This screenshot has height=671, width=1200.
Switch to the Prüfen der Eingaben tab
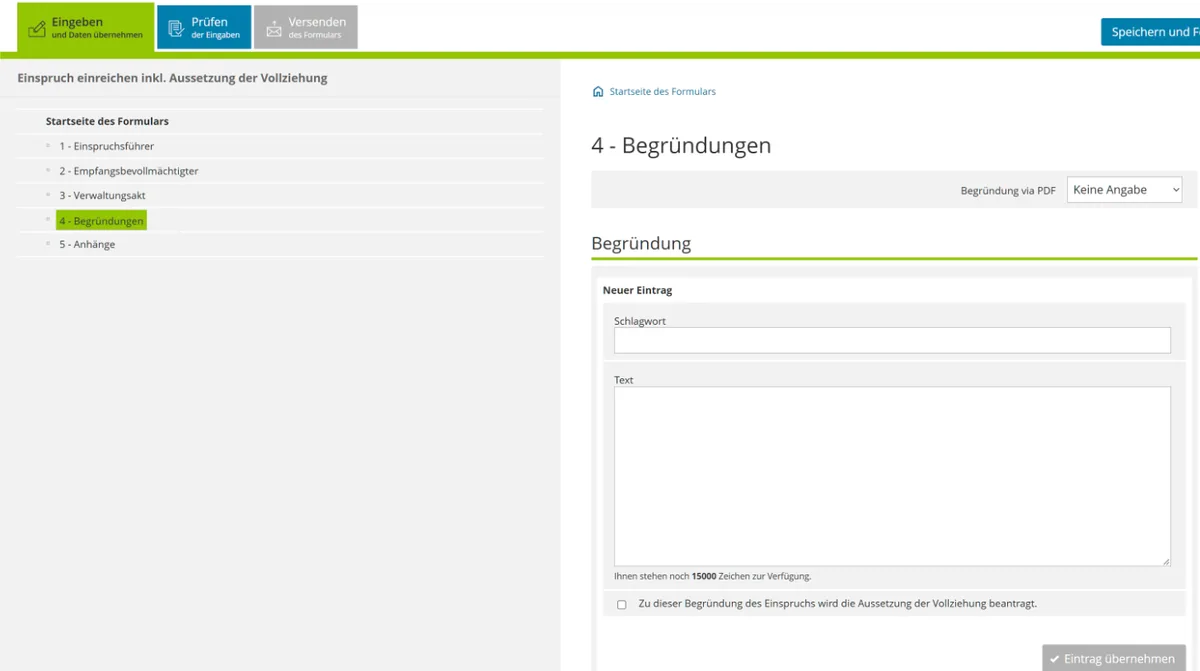pyautogui.click(x=204, y=27)
